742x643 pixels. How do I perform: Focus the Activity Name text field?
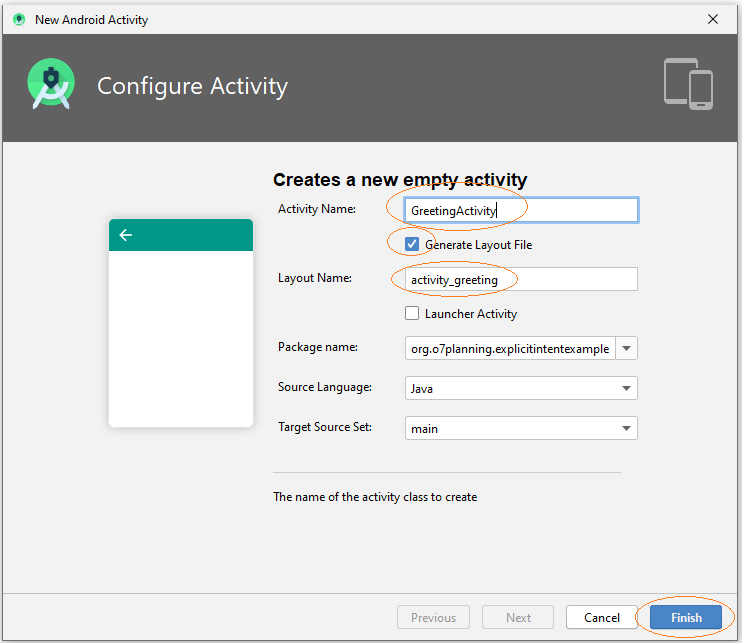[521, 210]
